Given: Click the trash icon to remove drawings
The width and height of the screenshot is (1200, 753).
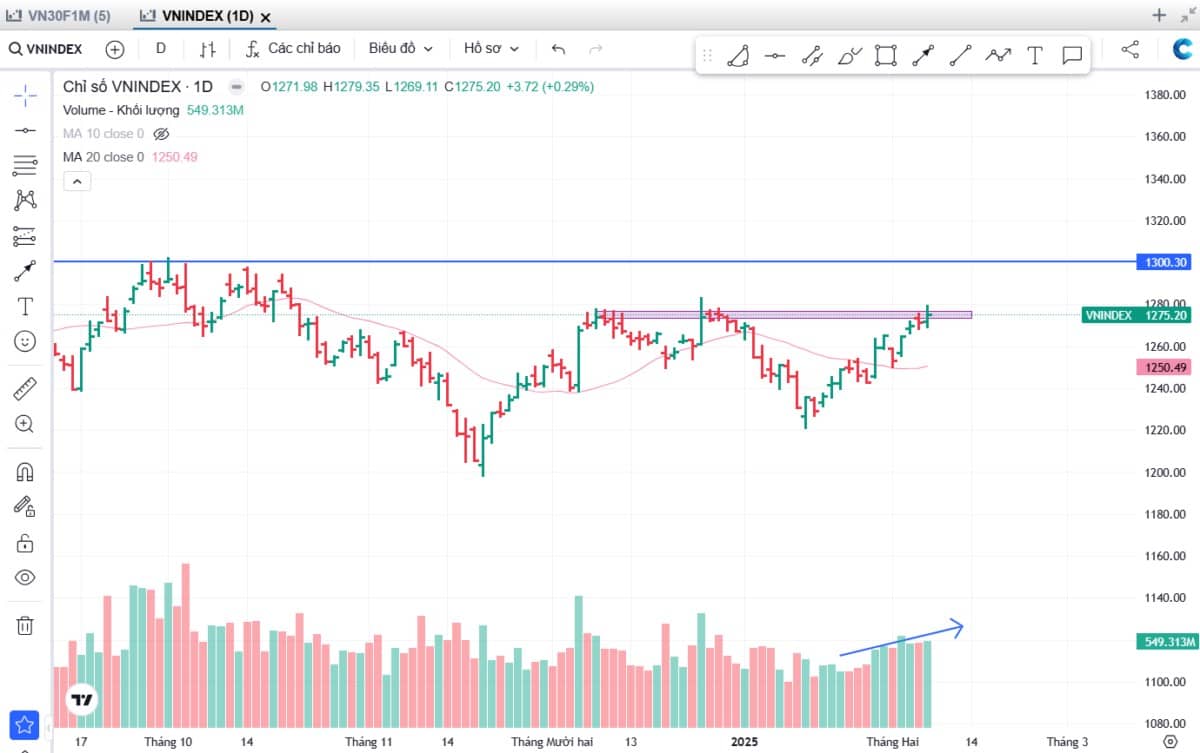Looking at the screenshot, I should coord(25,626).
